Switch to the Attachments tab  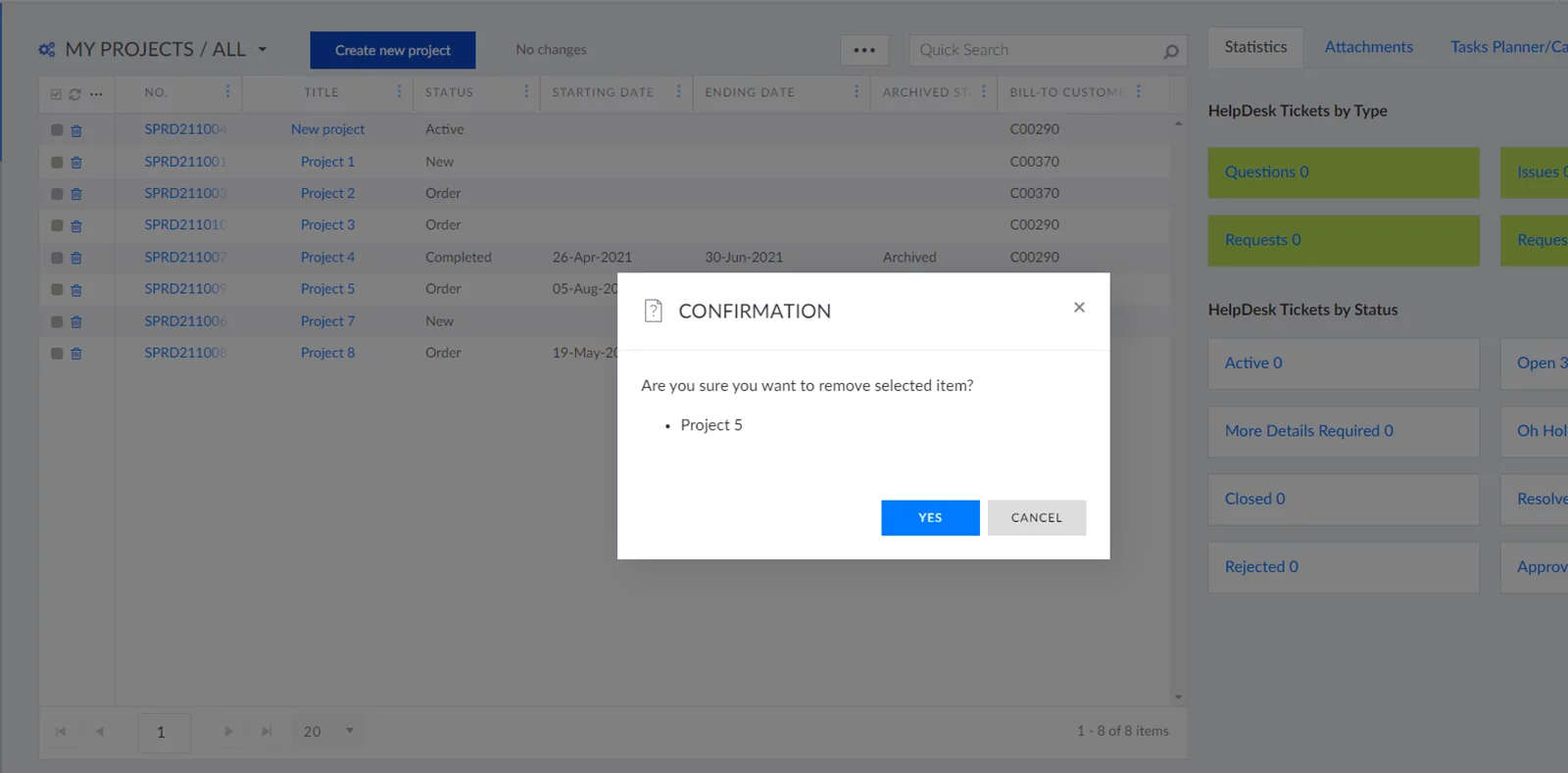click(x=1368, y=47)
